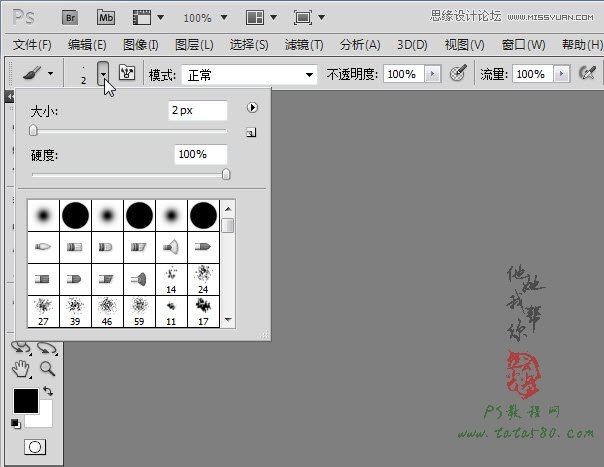Open the 模式 blending mode dropdown showing 正常

(x=249, y=74)
